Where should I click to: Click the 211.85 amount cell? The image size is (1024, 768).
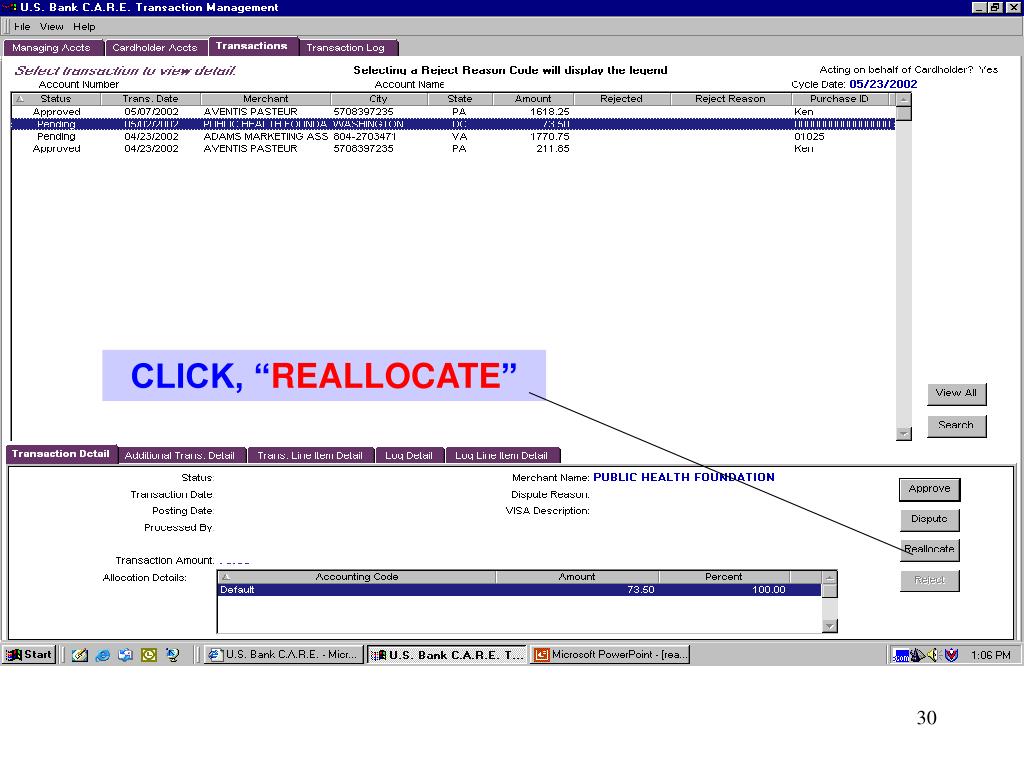click(x=553, y=149)
